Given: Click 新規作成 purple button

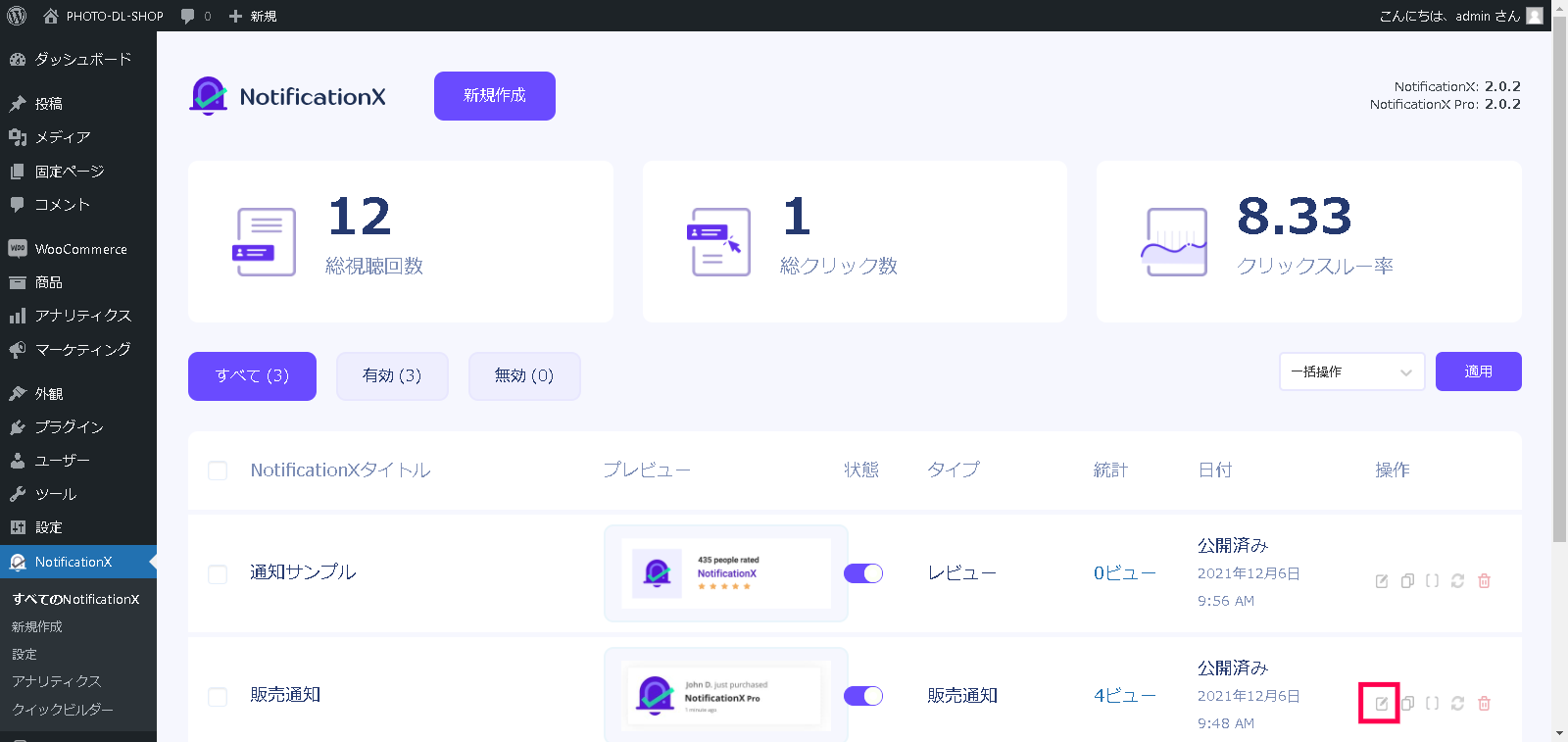Looking at the screenshot, I should click(495, 96).
